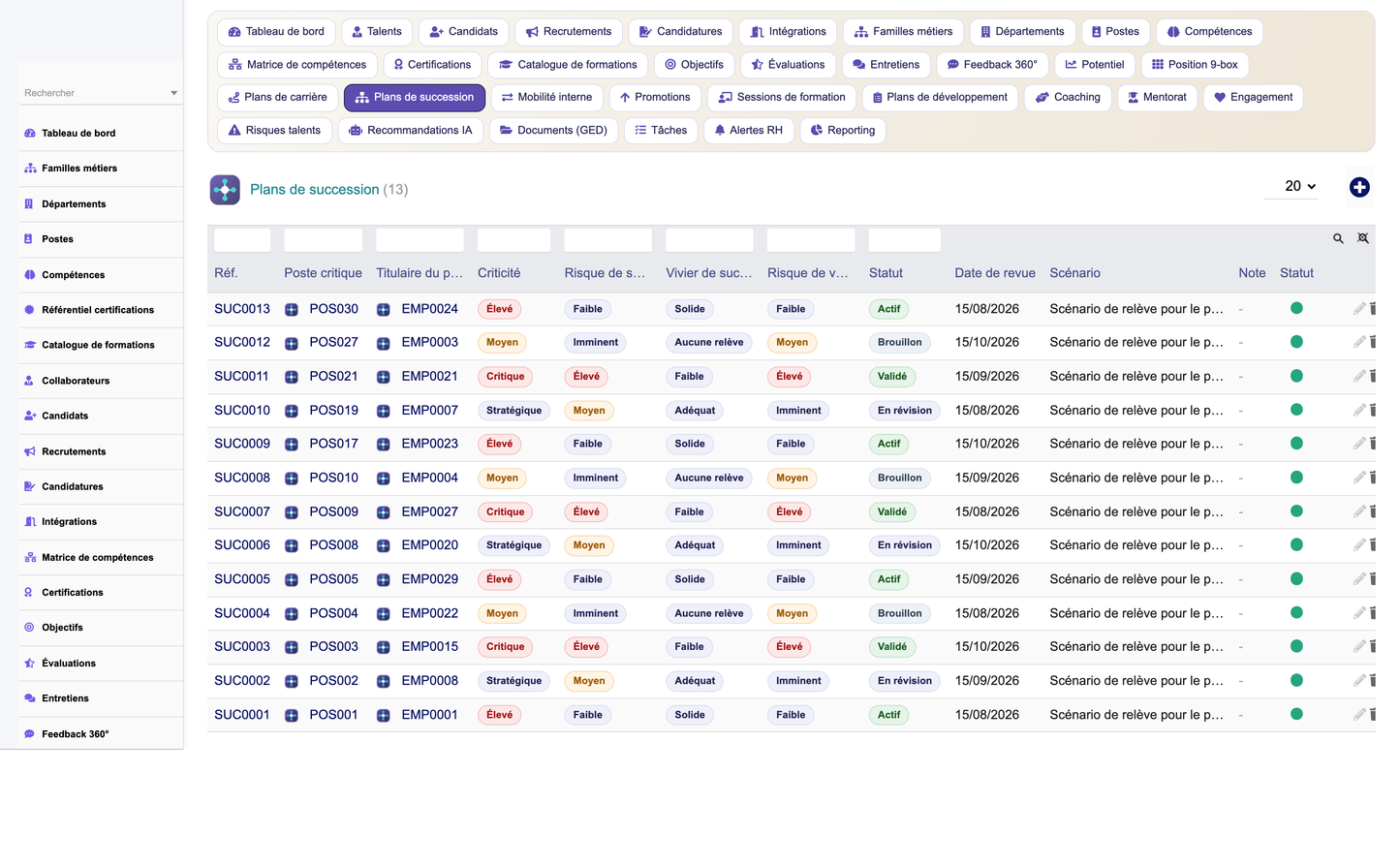Click the Criticité column filter field
This screenshot has width=1400, height=866.
click(x=513, y=239)
